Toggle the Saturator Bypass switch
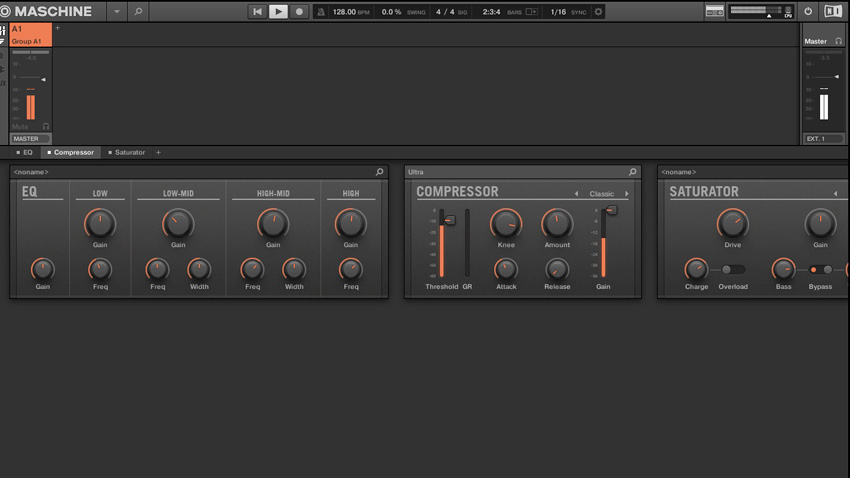 click(820, 269)
